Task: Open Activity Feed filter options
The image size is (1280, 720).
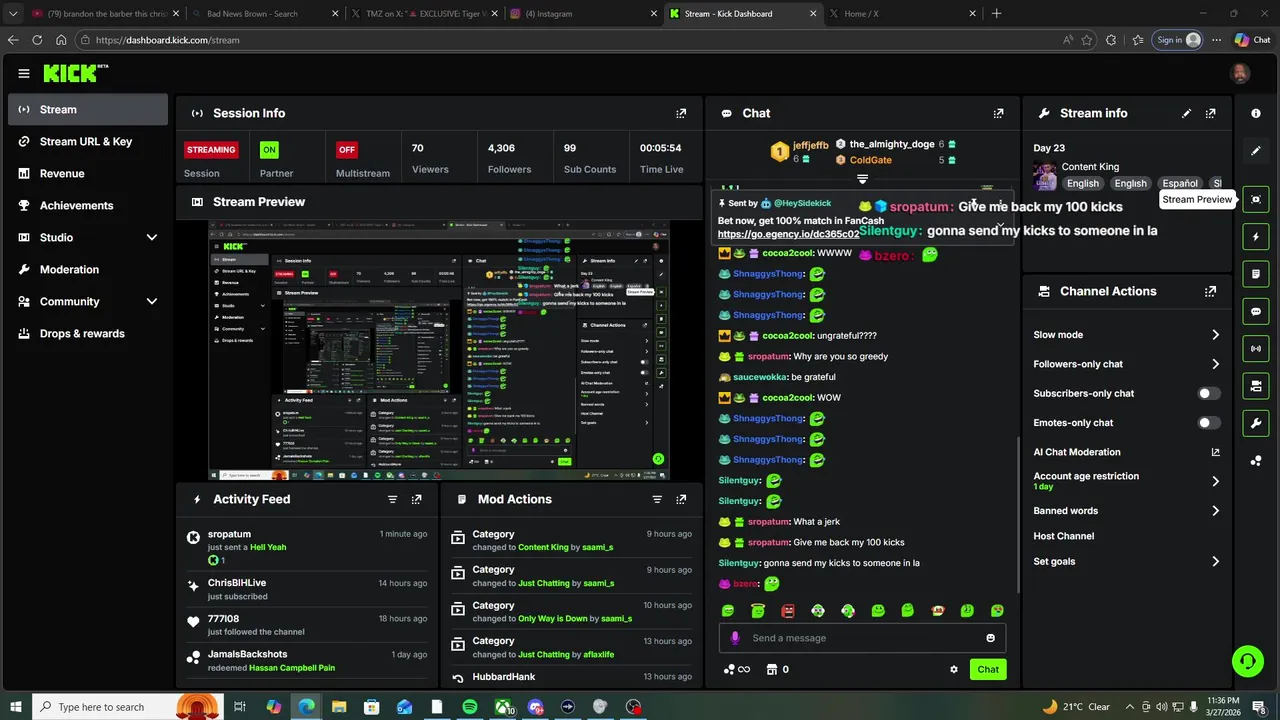Action: (x=392, y=499)
